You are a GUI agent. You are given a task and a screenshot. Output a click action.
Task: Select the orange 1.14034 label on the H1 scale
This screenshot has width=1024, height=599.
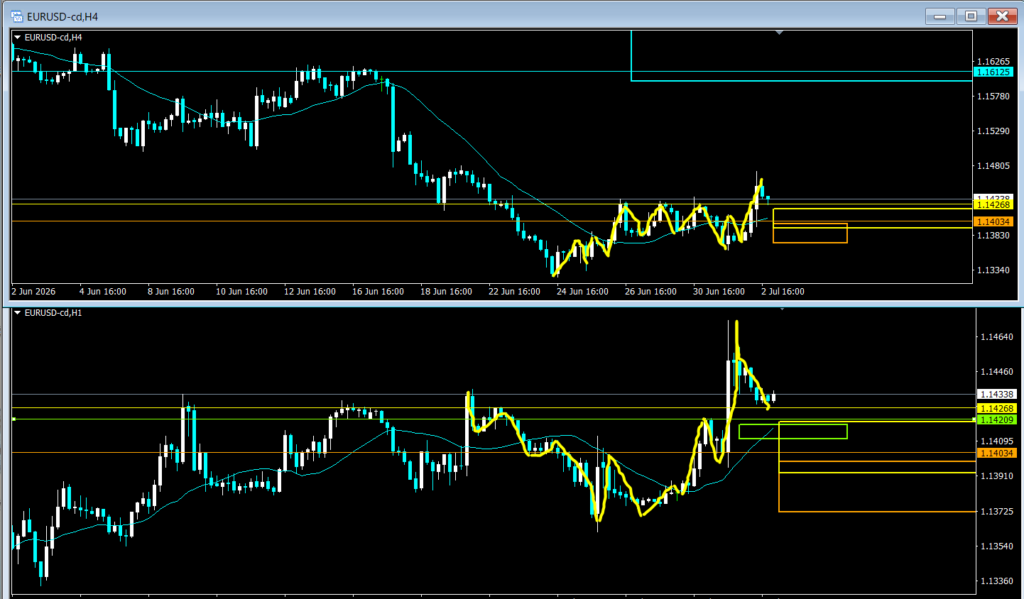997,453
